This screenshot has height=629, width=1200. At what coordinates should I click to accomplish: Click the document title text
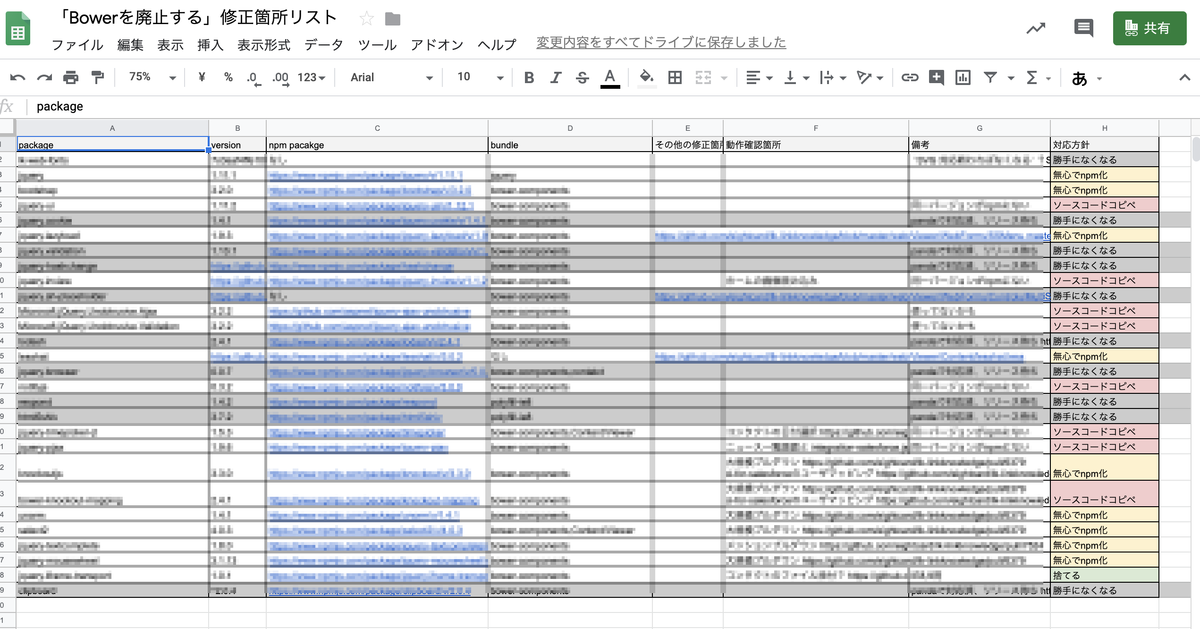(x=198, y=17)
